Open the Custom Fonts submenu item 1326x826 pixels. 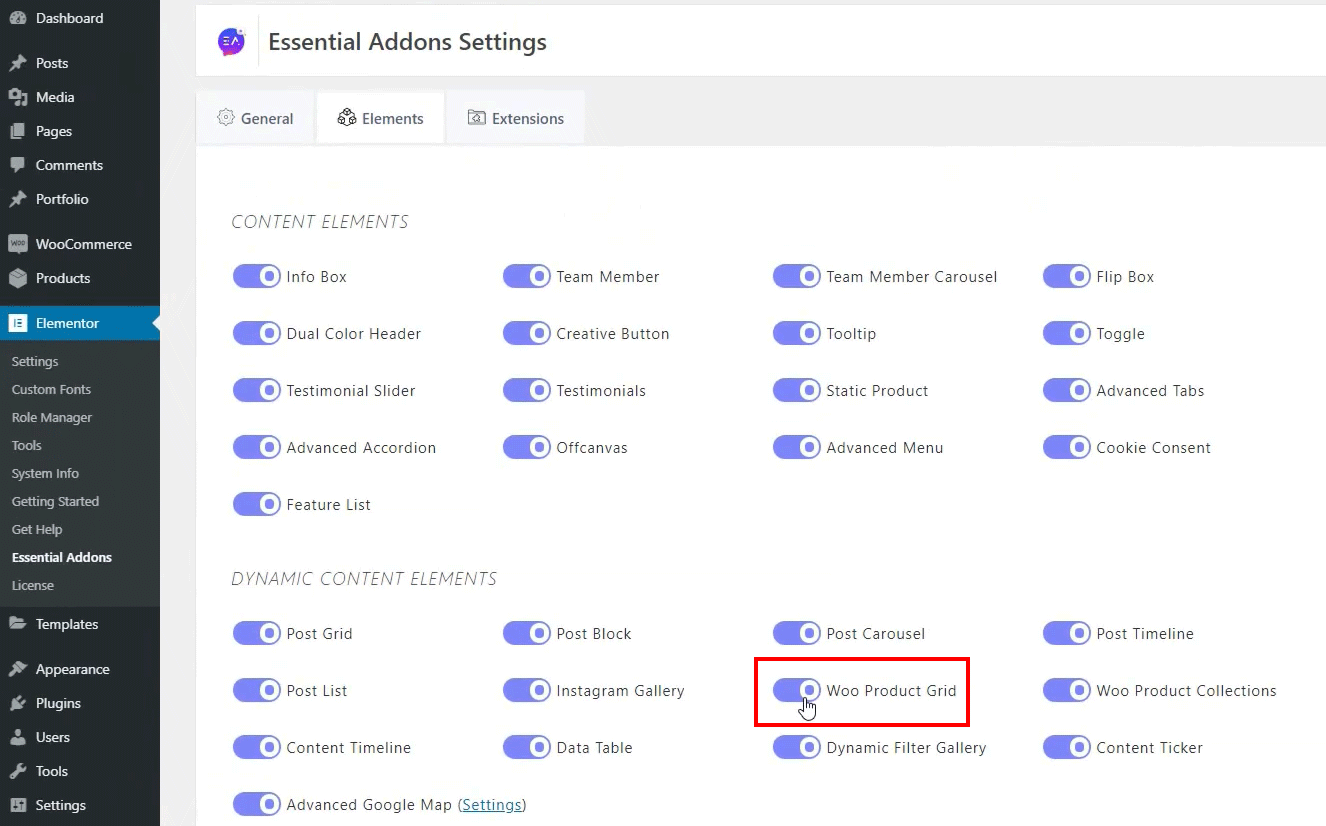[51, 389]
